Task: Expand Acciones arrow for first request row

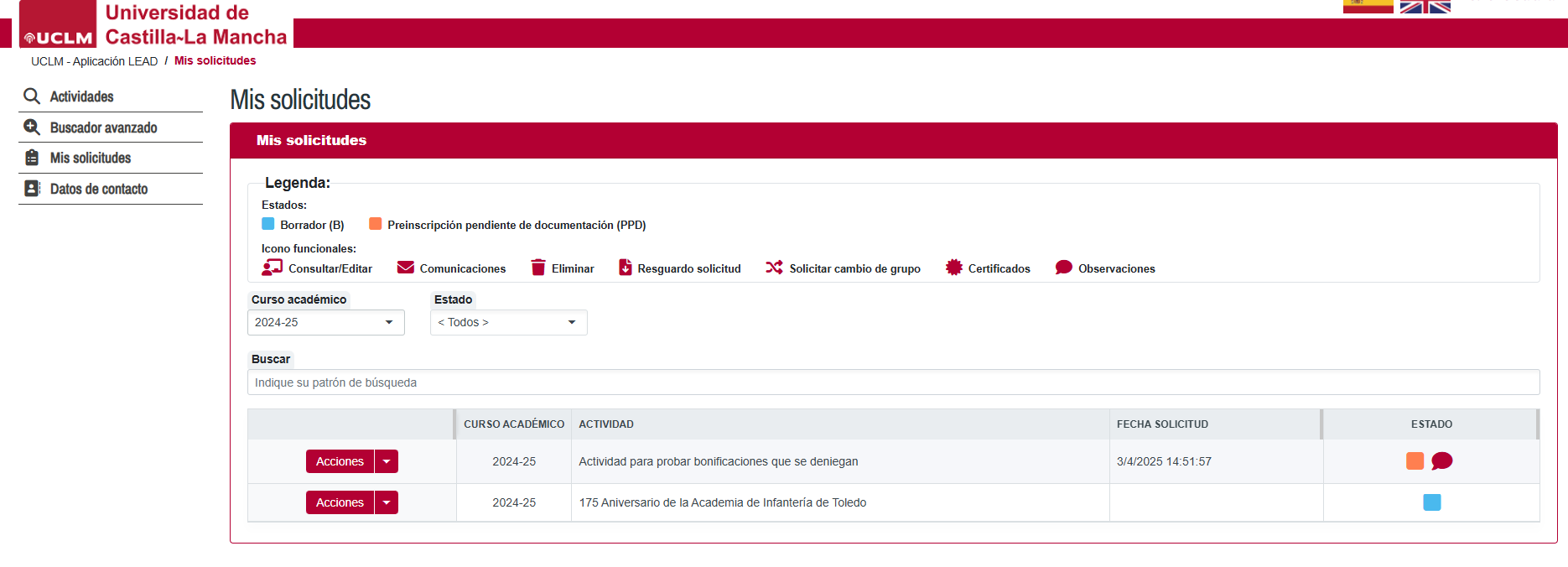Action: (x=387, y=461)
